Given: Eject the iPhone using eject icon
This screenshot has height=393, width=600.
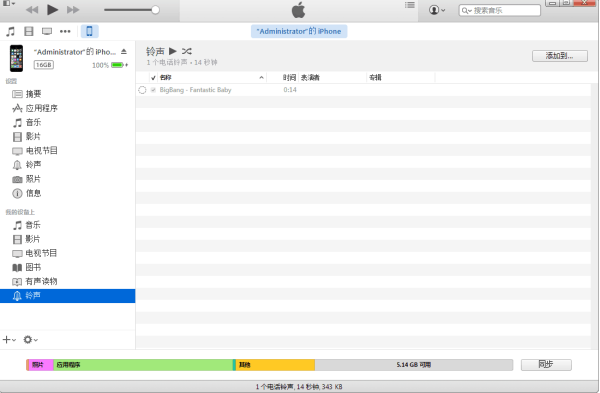Looking at the screenshot, I should (124, 51).
